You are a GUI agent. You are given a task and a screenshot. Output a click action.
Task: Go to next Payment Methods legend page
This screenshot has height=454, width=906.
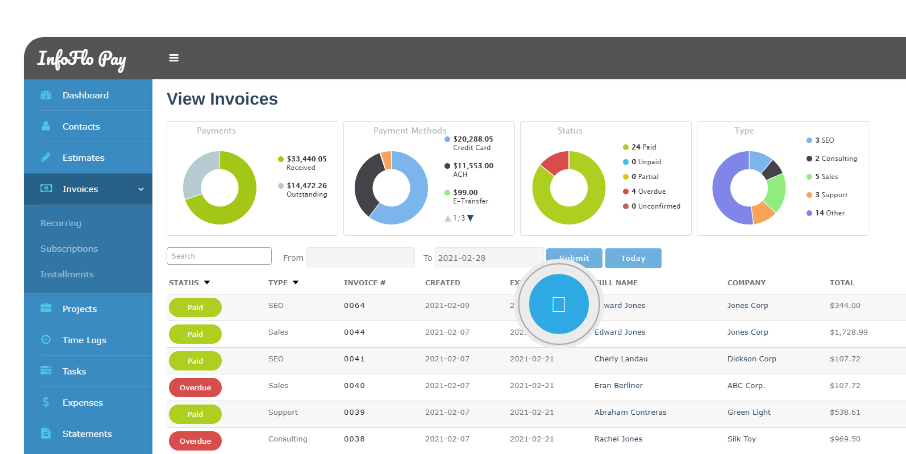pos(471,218)
